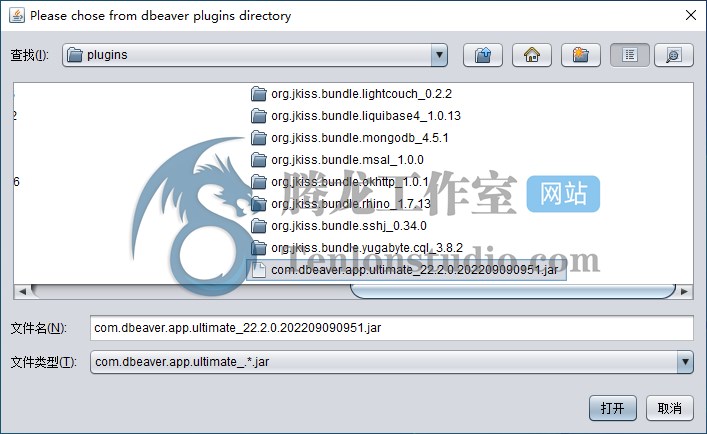Click folder icon of lightcouch bundle
Screen dimensions: 707x434
(x=259, y=94)
